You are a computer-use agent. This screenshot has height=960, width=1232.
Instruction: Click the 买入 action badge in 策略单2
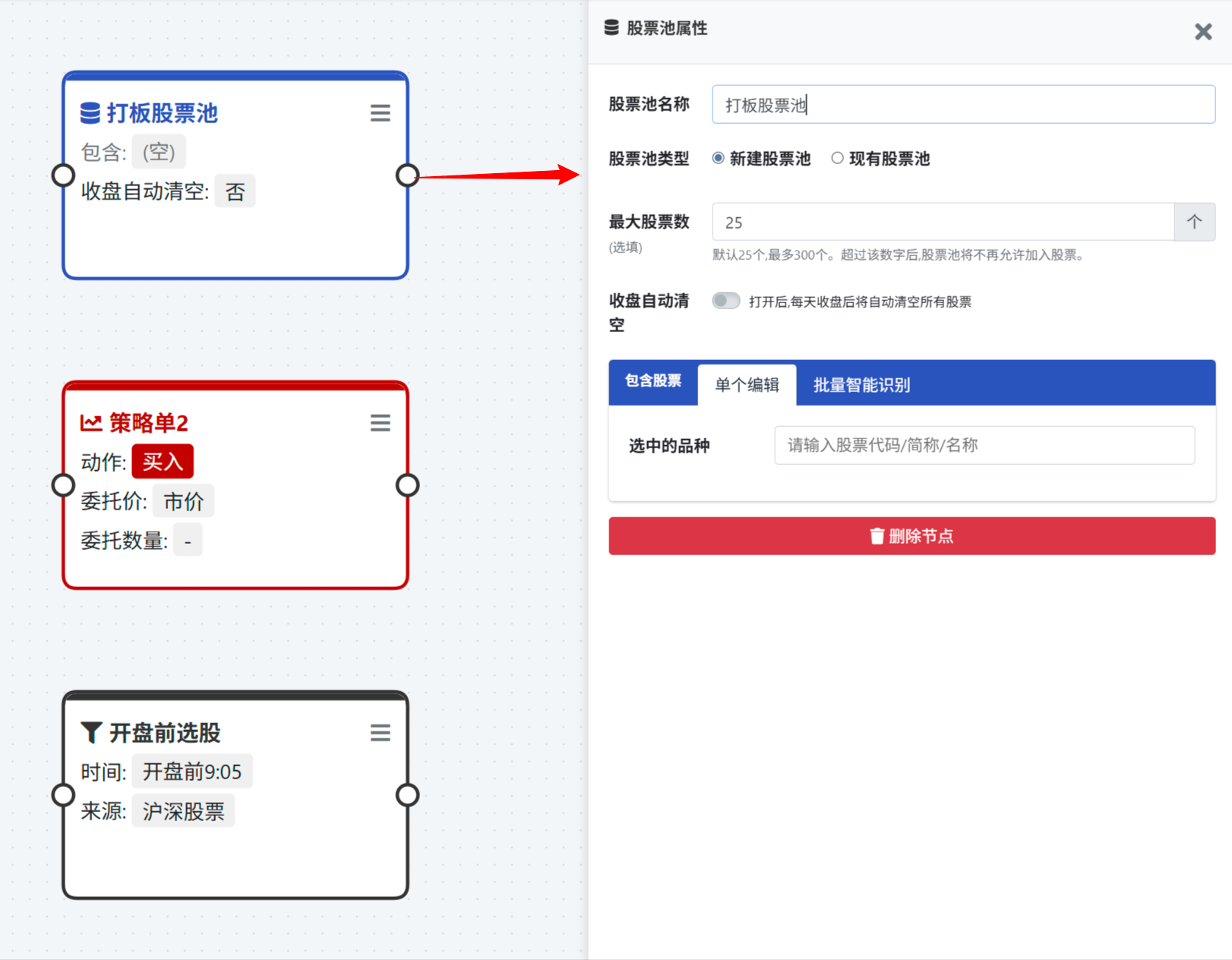[x=163, y=462]
